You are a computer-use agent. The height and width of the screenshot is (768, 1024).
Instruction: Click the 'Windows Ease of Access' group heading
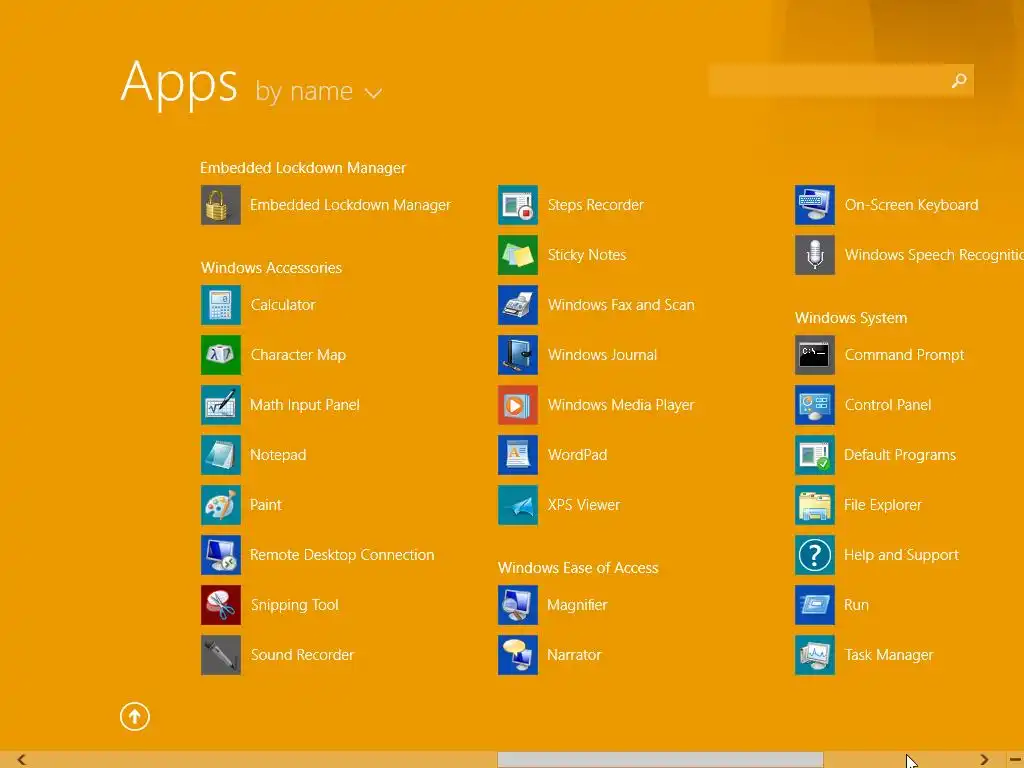pos(578,568)
